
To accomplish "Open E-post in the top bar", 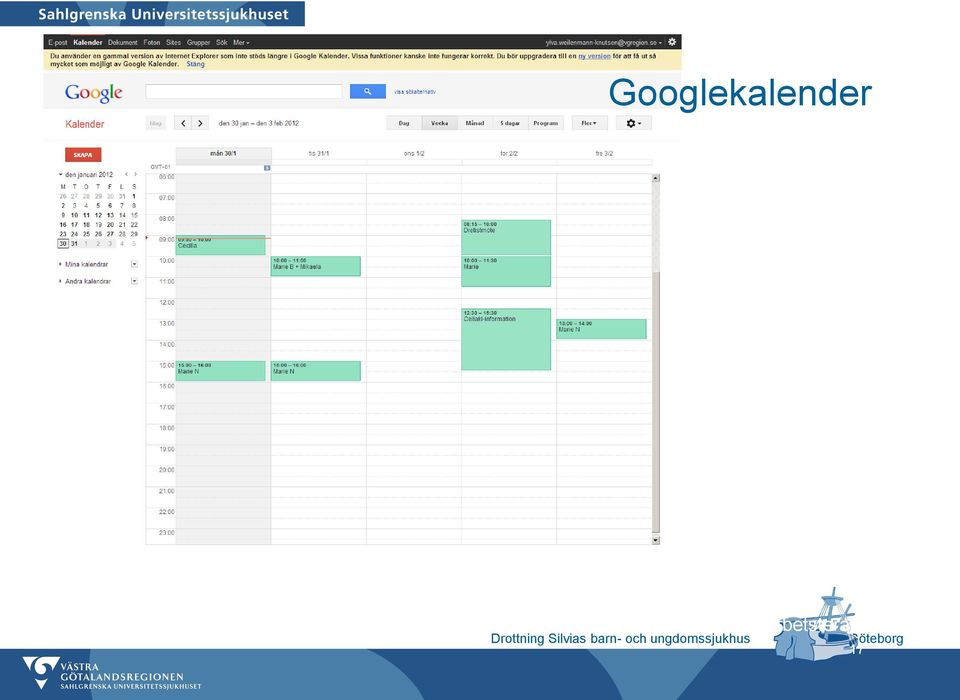I will coord(58,43).
